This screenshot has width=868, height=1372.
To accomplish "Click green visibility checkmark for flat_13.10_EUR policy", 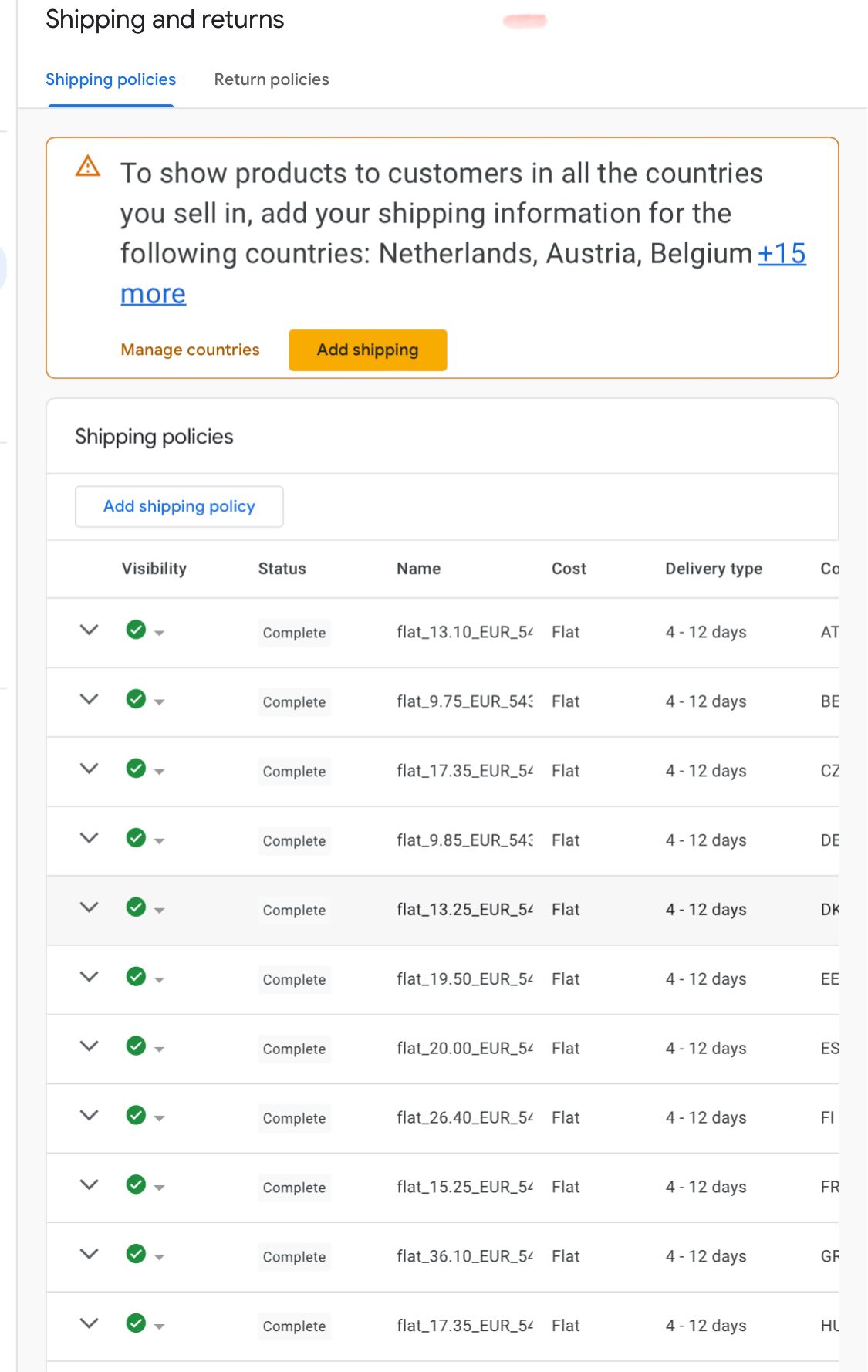I will coord(136,630).
